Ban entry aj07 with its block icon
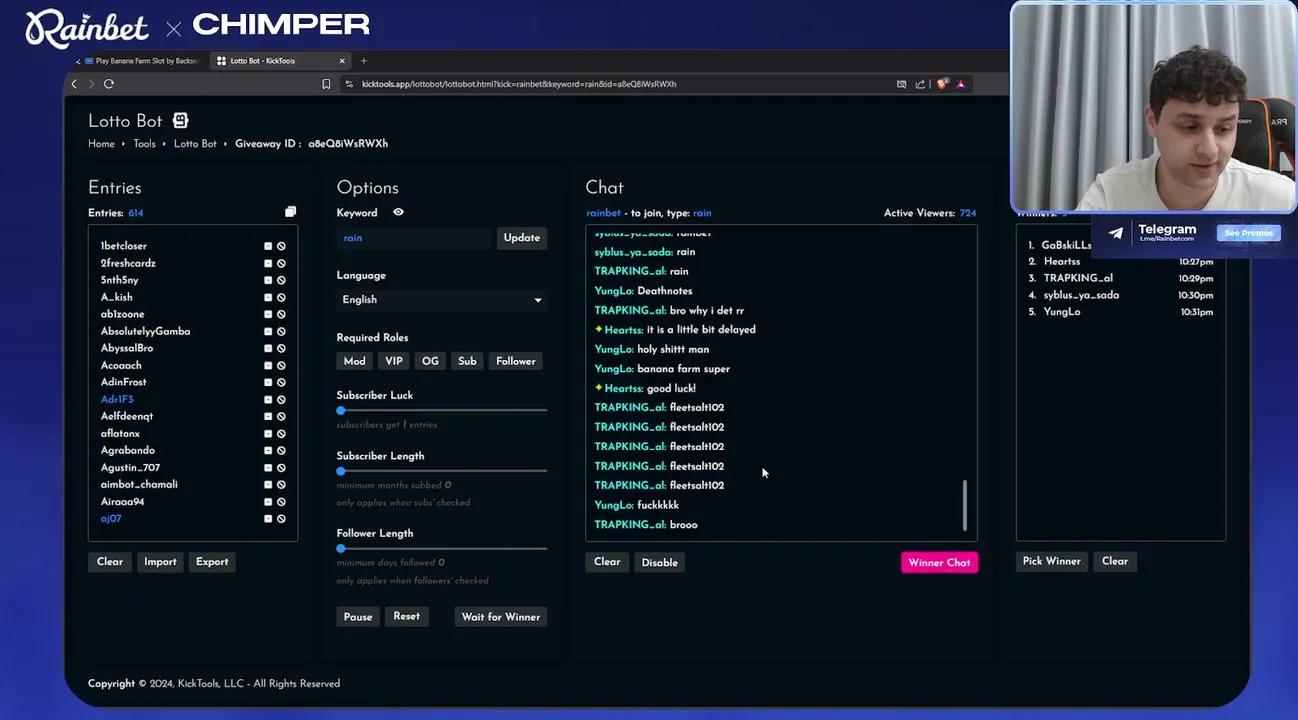This screenshot has height=720, width=1298. (x=281, y=518)
